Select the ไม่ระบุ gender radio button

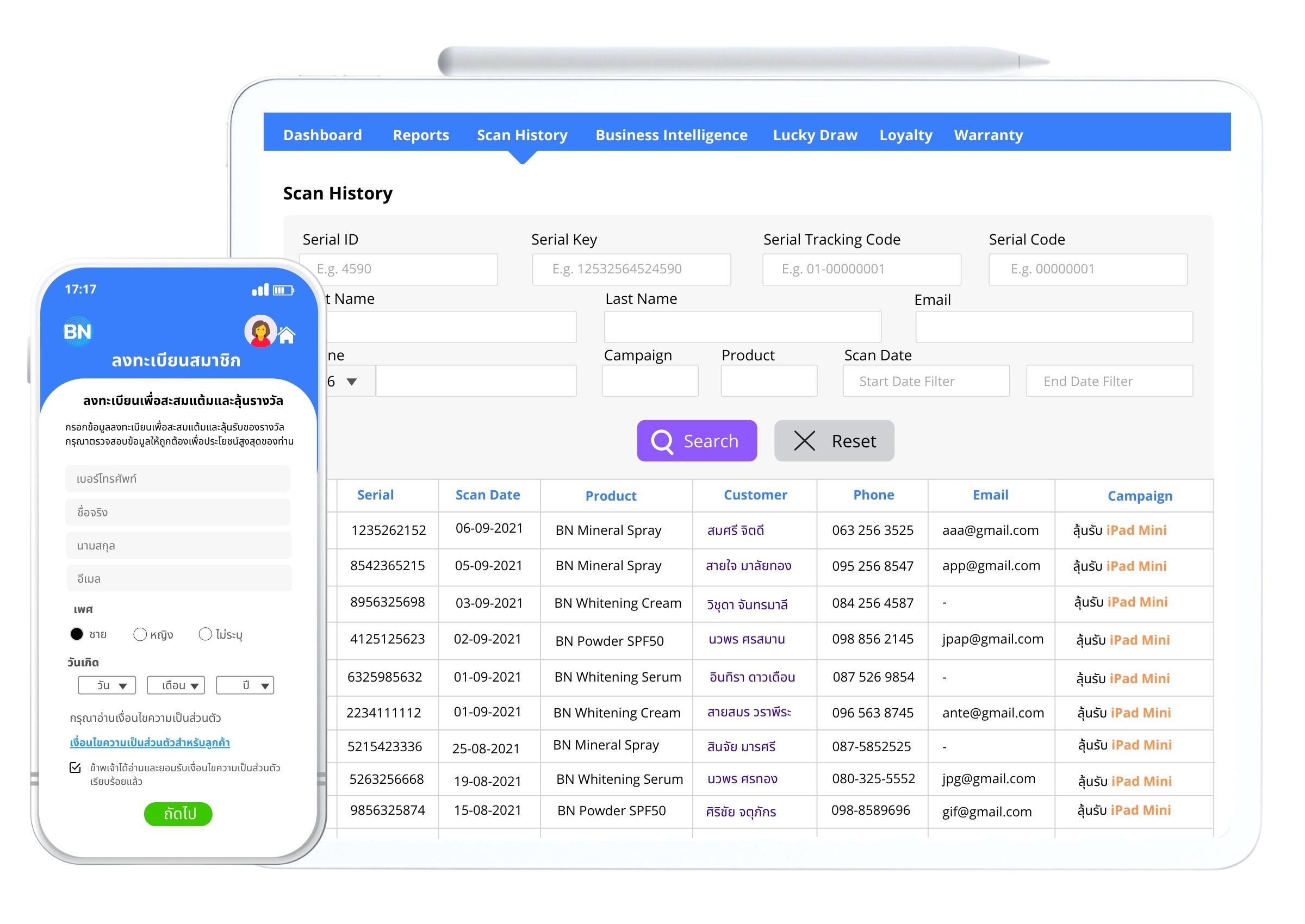tap(206, 634)
